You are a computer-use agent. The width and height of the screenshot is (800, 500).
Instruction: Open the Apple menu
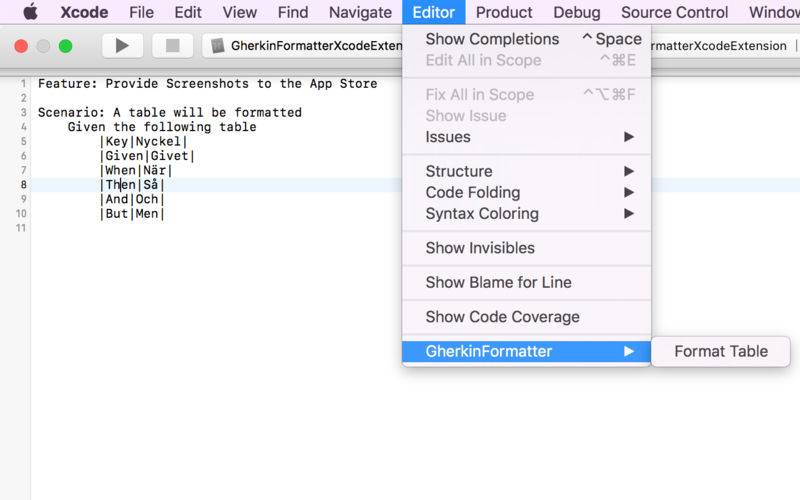(x=31, y=12)
